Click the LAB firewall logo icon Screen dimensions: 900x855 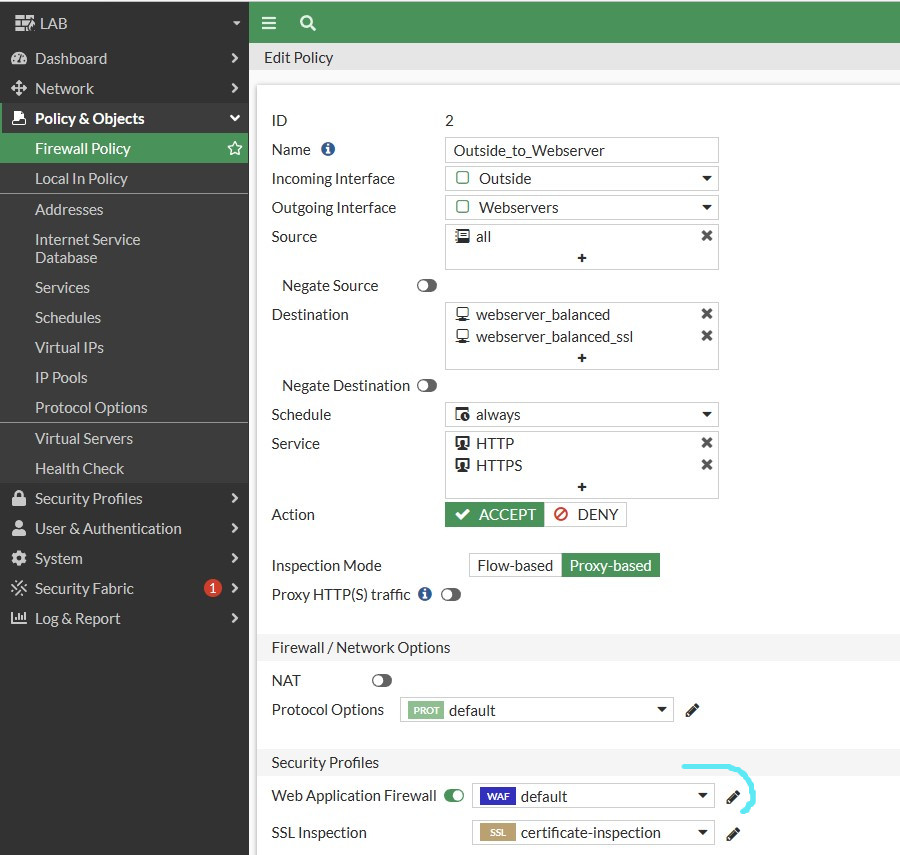tap(25, 24)
